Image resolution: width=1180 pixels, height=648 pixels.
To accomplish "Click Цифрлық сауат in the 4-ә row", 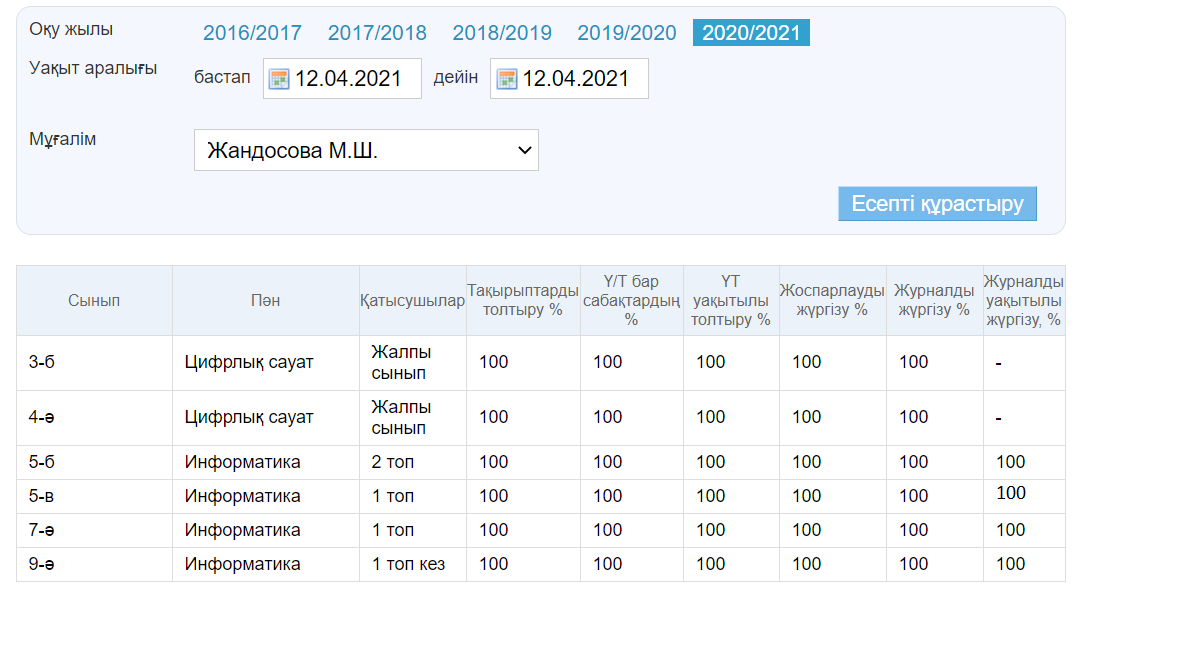I will click(248, 418).
